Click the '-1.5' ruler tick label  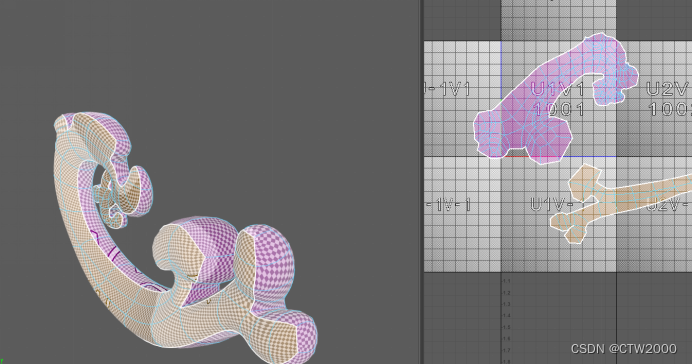pos(506,327)
